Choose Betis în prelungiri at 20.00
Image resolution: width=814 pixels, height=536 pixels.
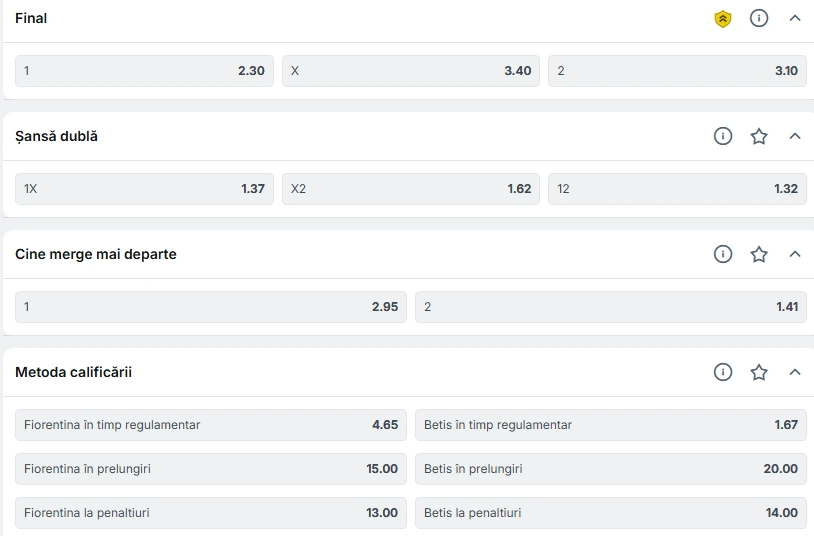[x=610, y=468]
